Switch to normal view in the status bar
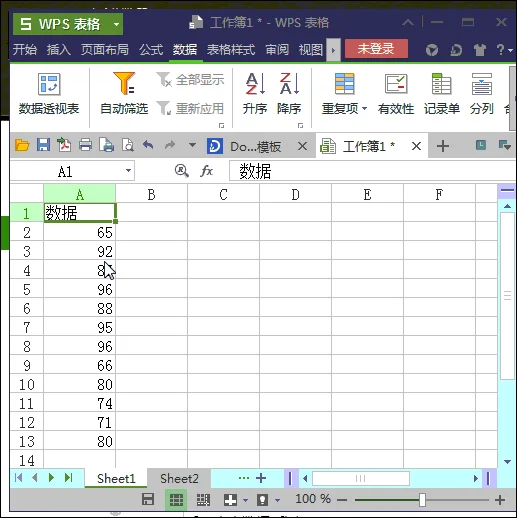517x518 pixels. click(176, 500)
